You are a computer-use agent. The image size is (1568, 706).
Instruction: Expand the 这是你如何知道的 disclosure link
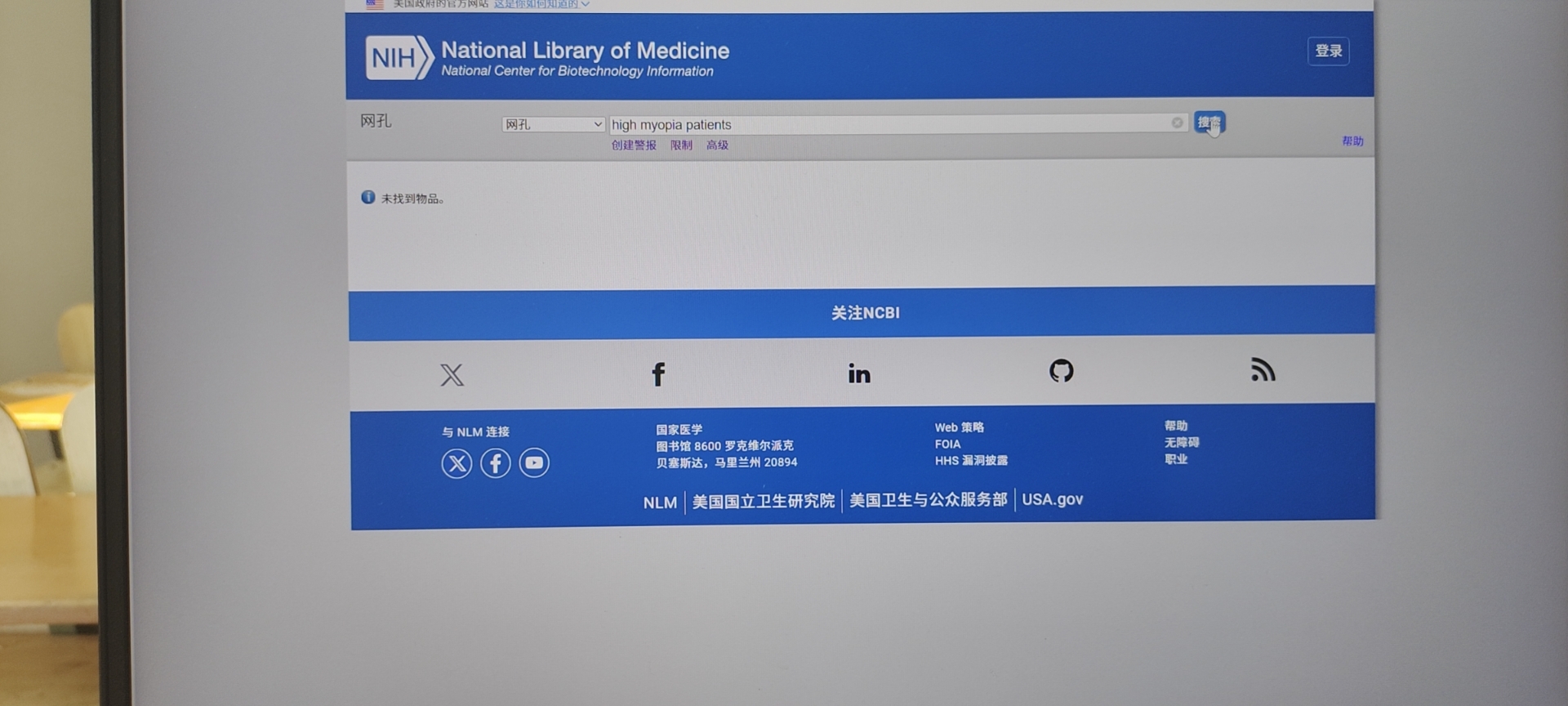pyautogui.click(x=541, y=4)
